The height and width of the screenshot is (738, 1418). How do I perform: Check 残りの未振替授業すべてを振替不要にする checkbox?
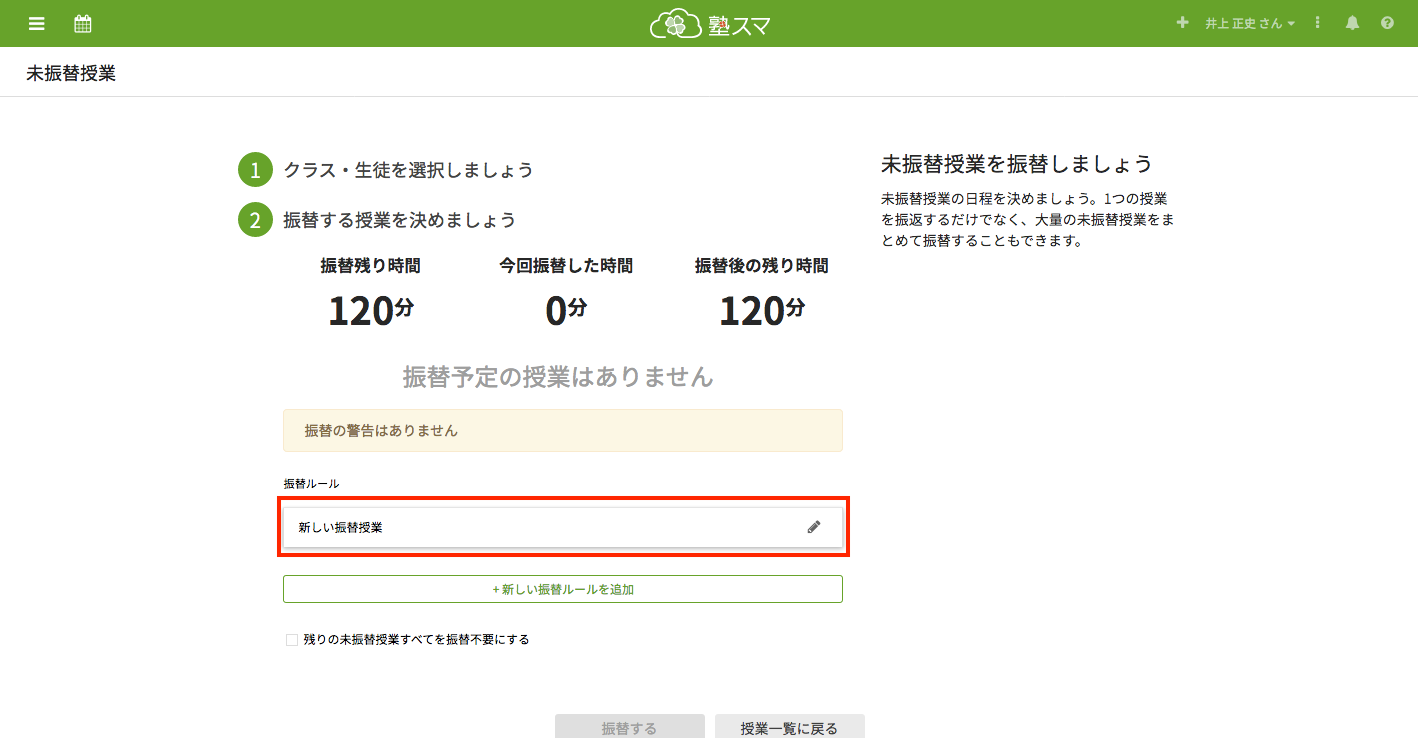tap(292, 640)
